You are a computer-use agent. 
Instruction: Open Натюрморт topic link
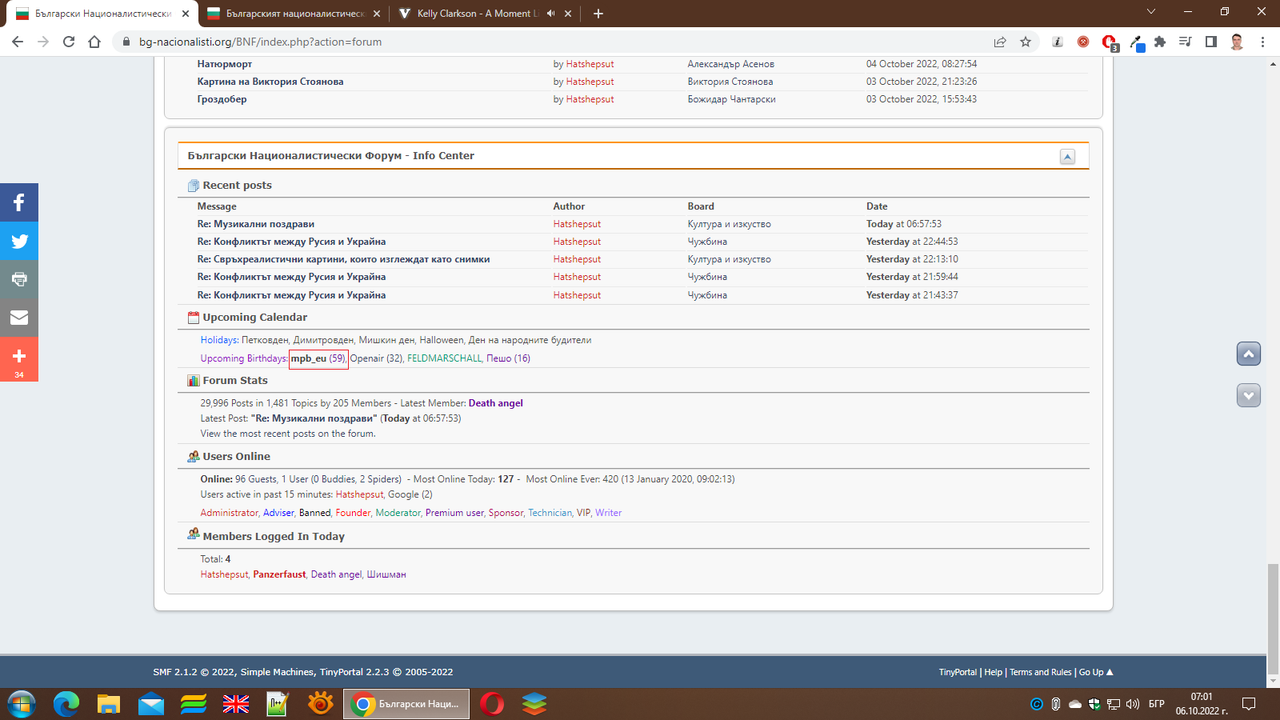pos(225,64)
